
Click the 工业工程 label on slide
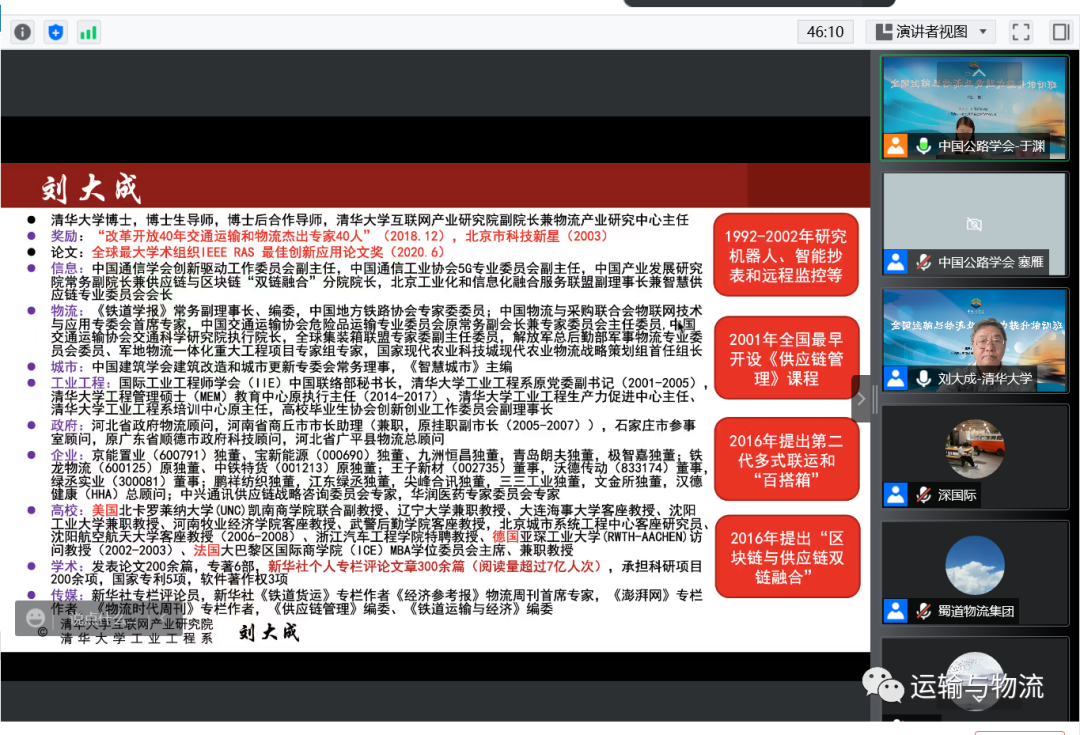(x=80, y=383)
